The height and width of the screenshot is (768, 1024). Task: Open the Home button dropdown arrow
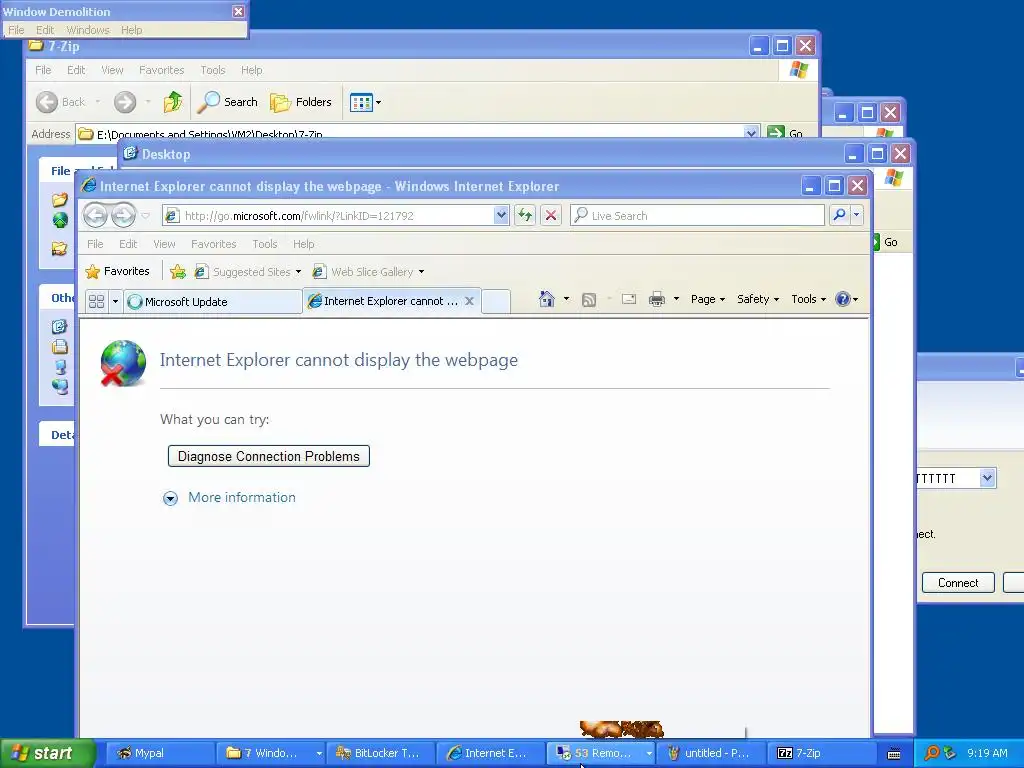(566, 299)
